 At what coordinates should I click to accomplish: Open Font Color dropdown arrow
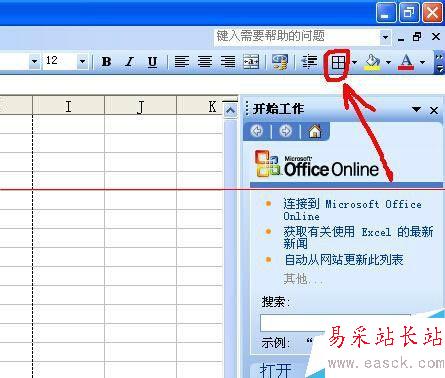point(422,62)
